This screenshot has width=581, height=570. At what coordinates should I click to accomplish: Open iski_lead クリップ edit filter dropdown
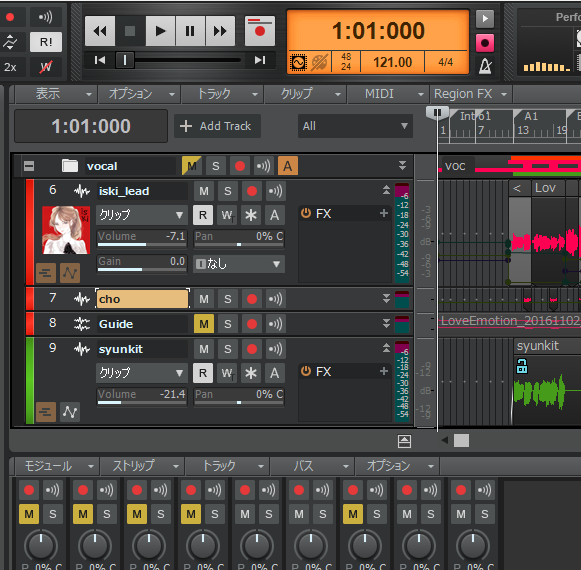tap(142, 215)
